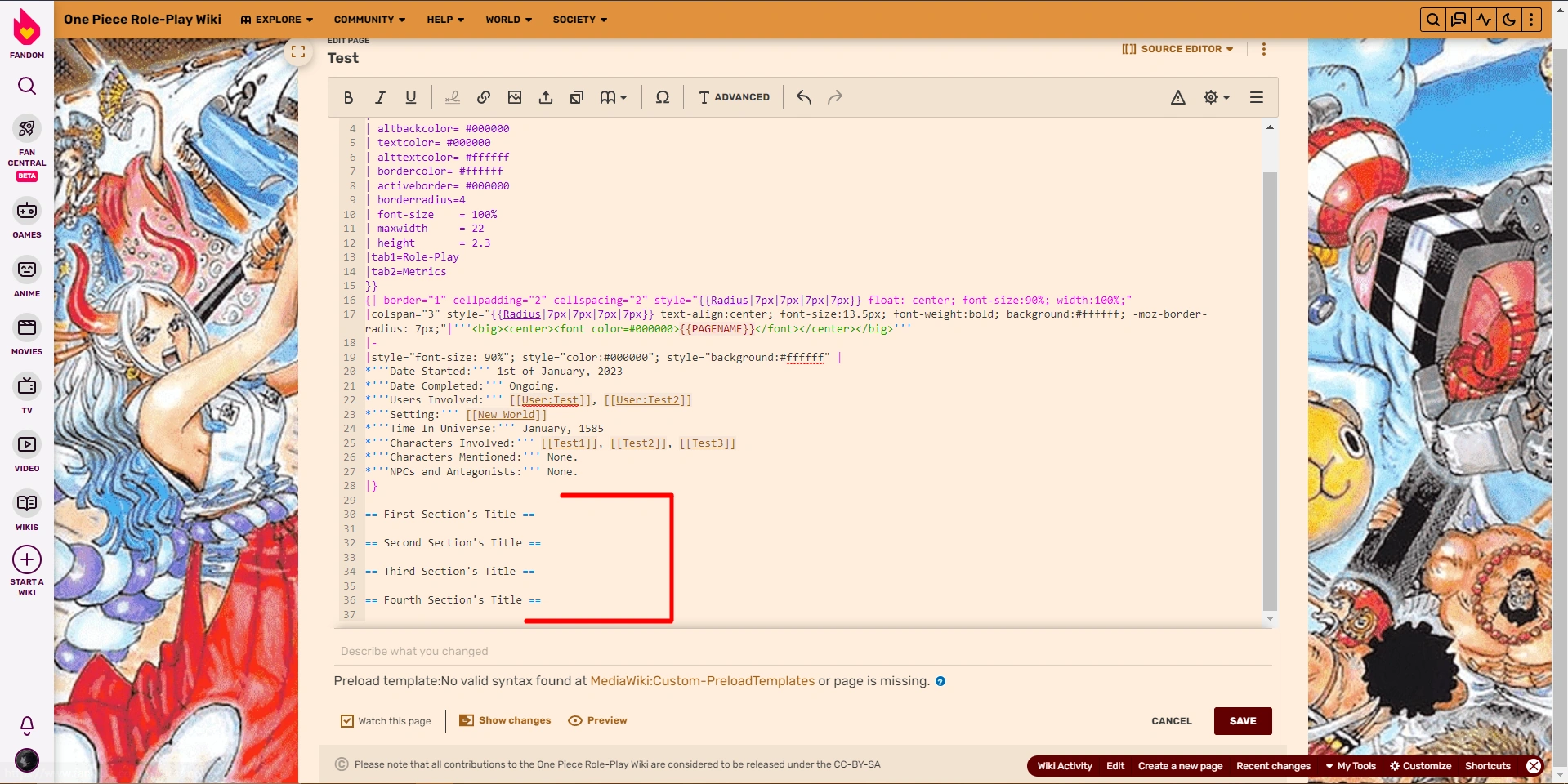Open editor kebab menu beside Source Editor
Image resolution: width=1568 pixels, height=784 pixels.
pyautogui.click(x=1263, y=49)
